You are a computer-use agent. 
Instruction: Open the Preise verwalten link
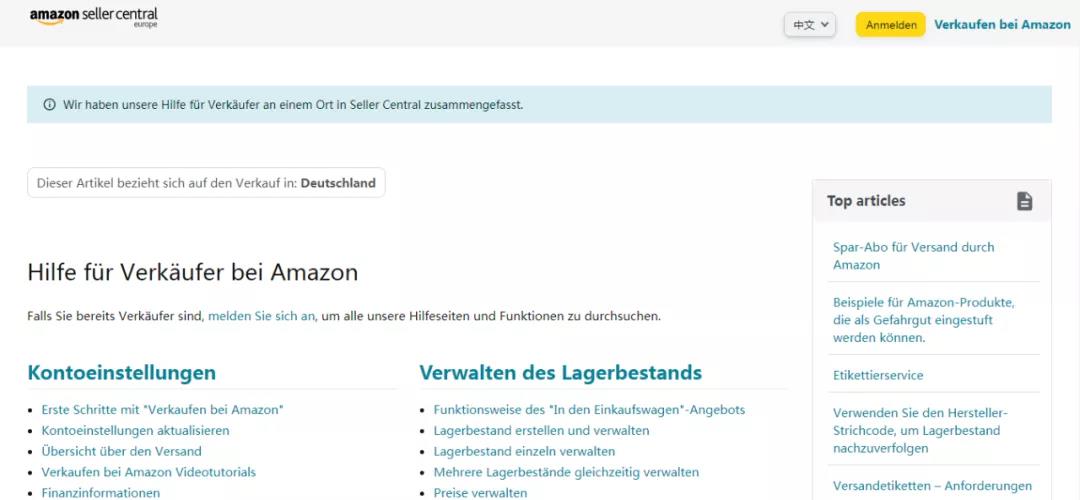[480, 493]
